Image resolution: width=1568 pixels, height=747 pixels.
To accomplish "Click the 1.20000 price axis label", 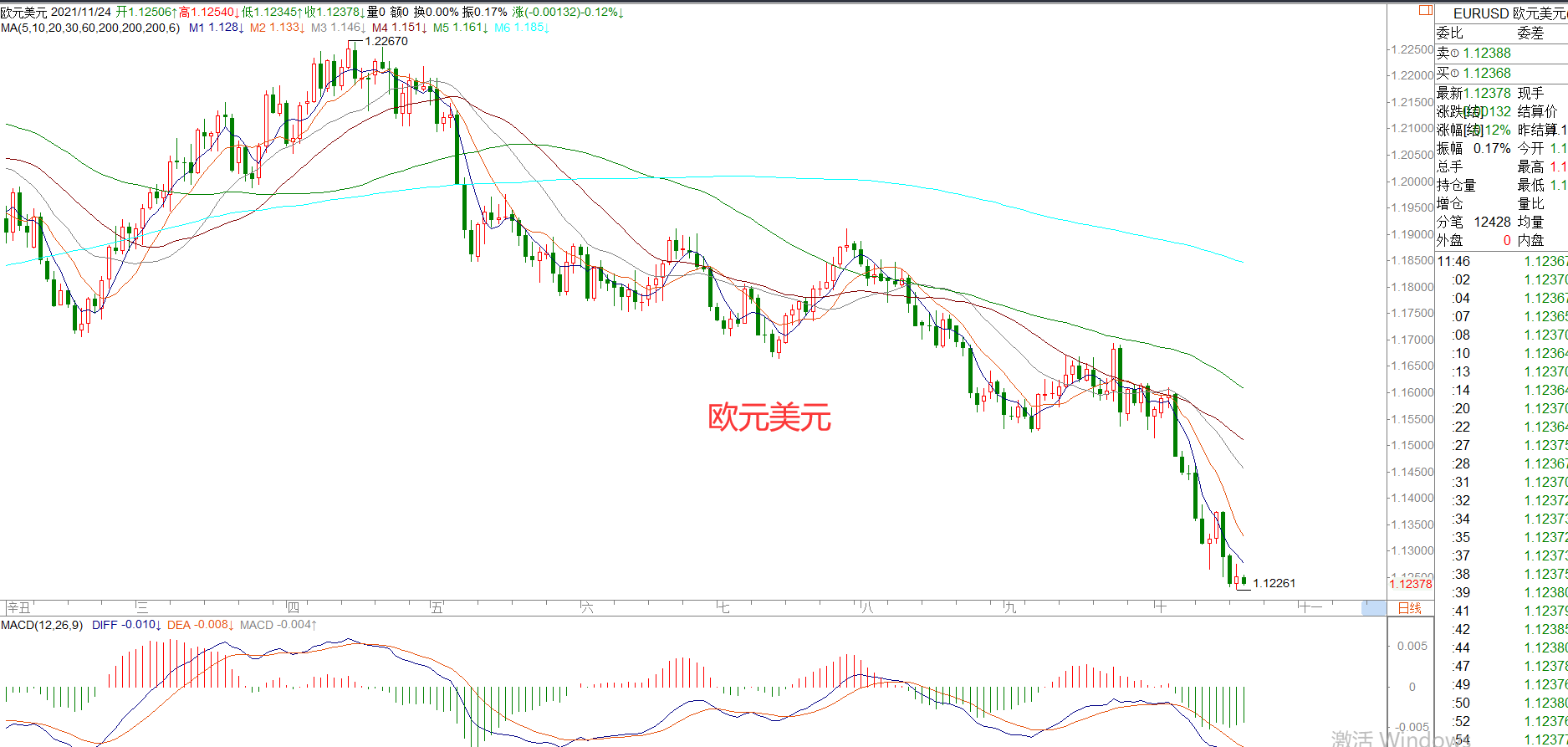I will point(1412,182).
